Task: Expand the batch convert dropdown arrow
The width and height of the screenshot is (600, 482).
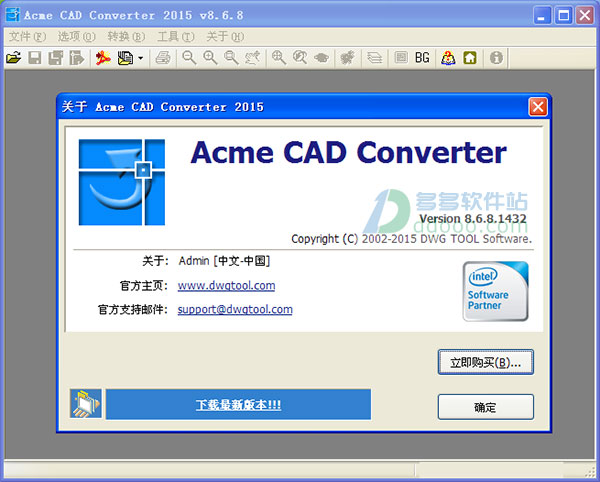Action: (141, 58)
